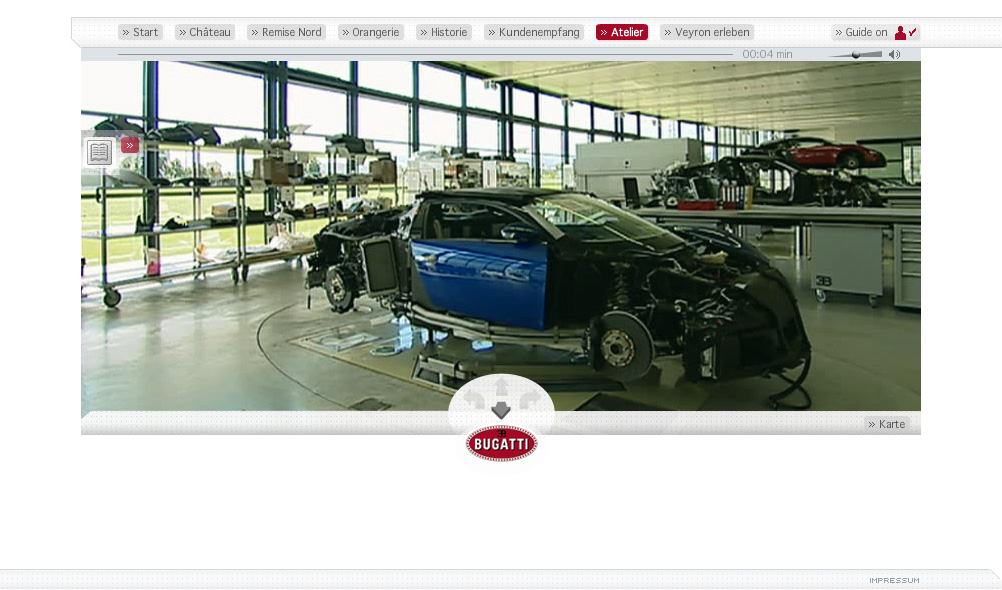The height and width of the screenshot is (590, 1002).
Task: Select the Orangerie menu item
Action: click(370, 32)
